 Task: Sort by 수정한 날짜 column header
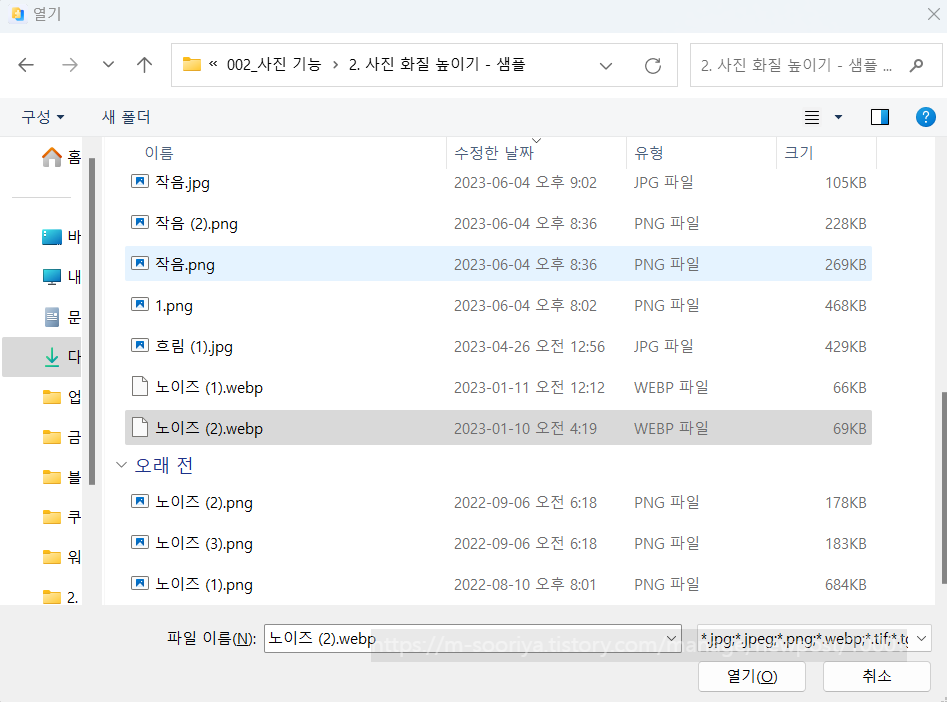pyautogui.click(x=494, y=153)
